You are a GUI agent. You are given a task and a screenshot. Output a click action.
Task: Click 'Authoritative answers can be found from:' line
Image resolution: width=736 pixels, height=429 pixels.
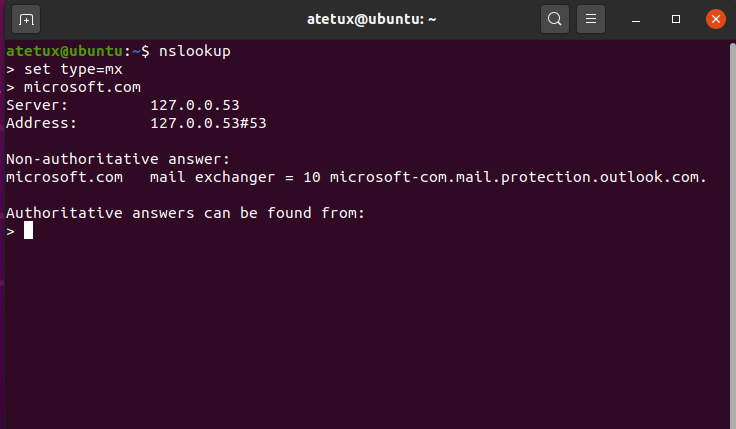(x=185, y=213)
